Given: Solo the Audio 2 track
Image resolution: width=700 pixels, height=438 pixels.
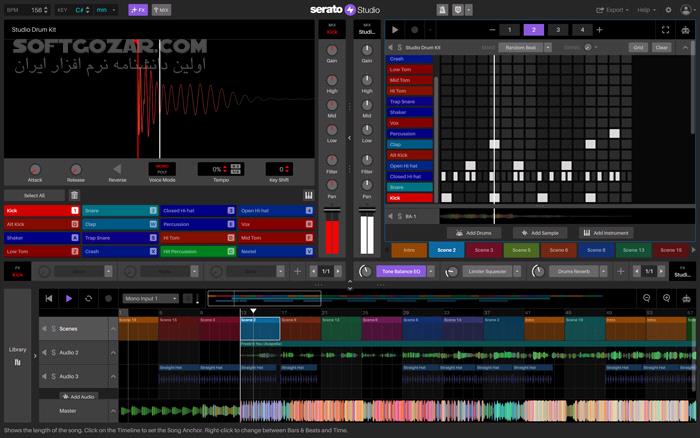Looking at the screenshot, I should pyautogui.click(x=54, y=353).
